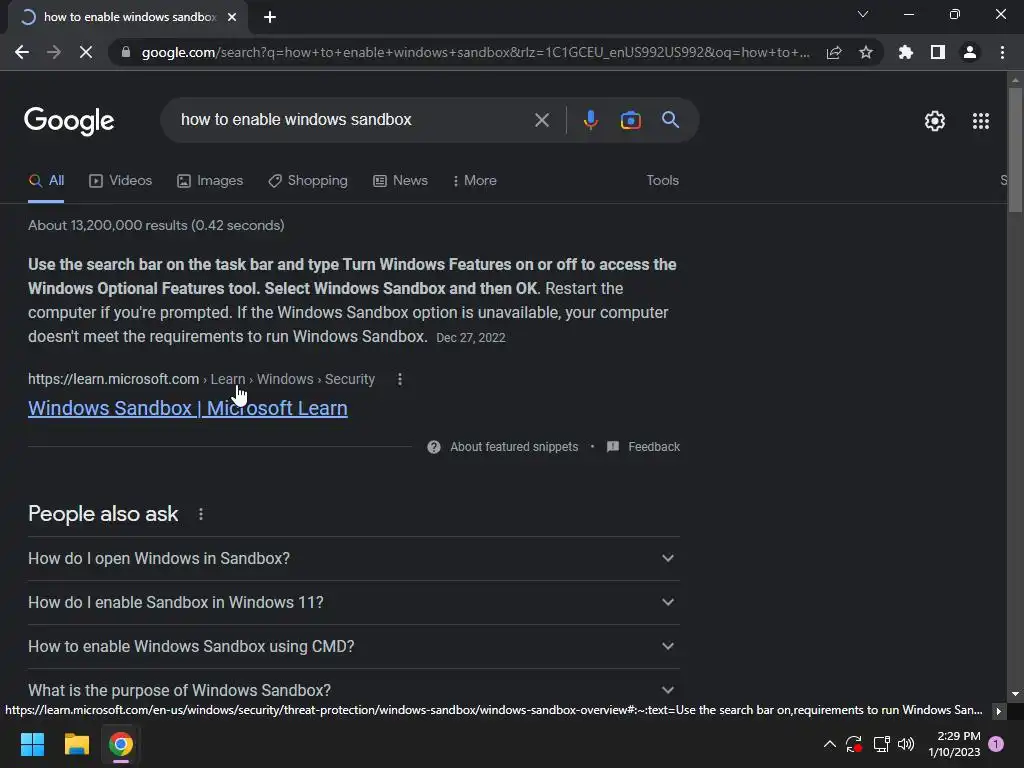Open the tab search chevron in title bar
This screenshot has height=768, width=1024.
click(863, 14)
